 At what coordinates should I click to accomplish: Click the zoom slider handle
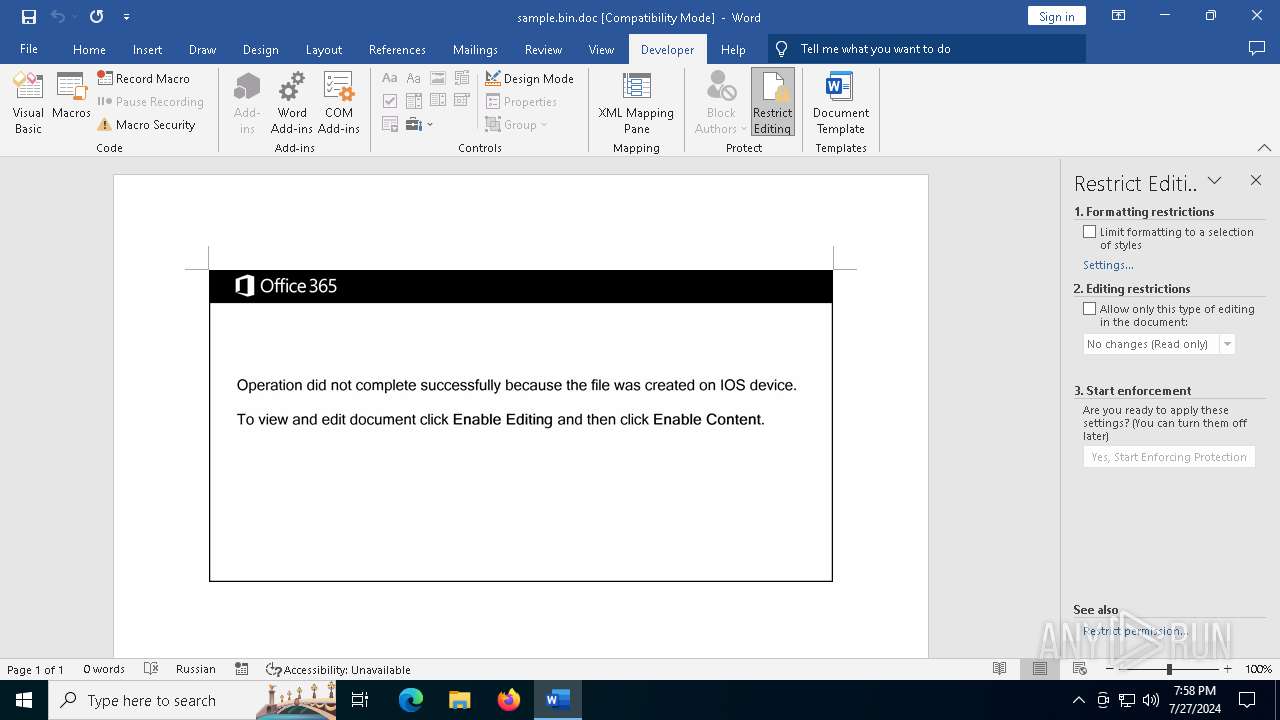(1168, 669)
